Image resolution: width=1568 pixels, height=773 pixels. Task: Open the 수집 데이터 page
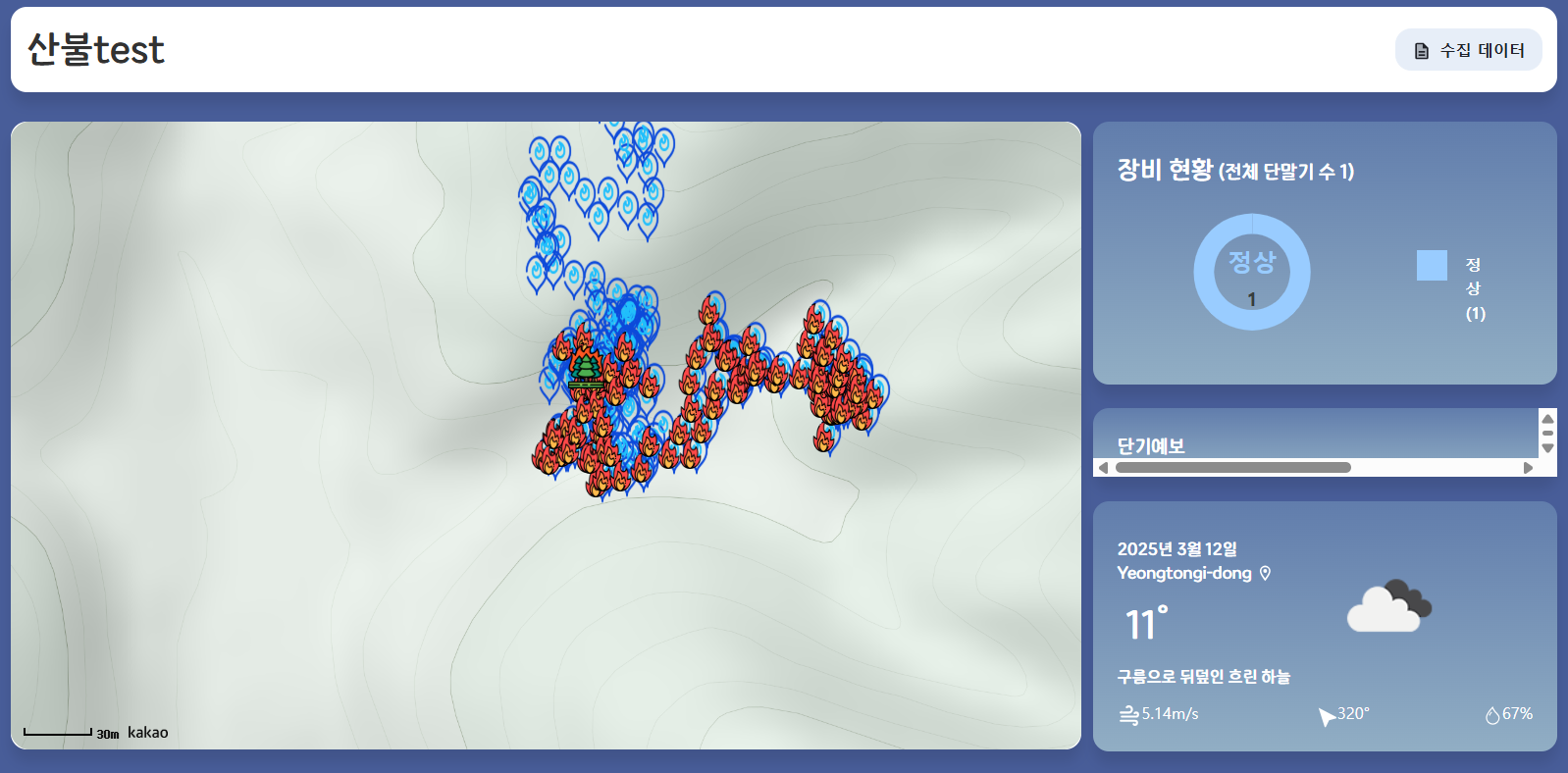pyautogui.click(x=1468, y=50)
